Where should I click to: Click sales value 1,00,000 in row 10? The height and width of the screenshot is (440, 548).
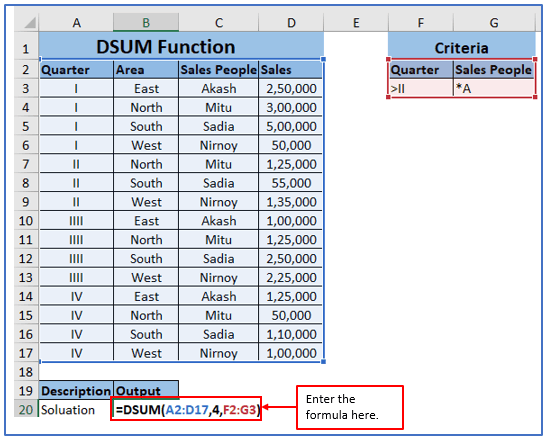pyautogui.click(x=291, y=221)
